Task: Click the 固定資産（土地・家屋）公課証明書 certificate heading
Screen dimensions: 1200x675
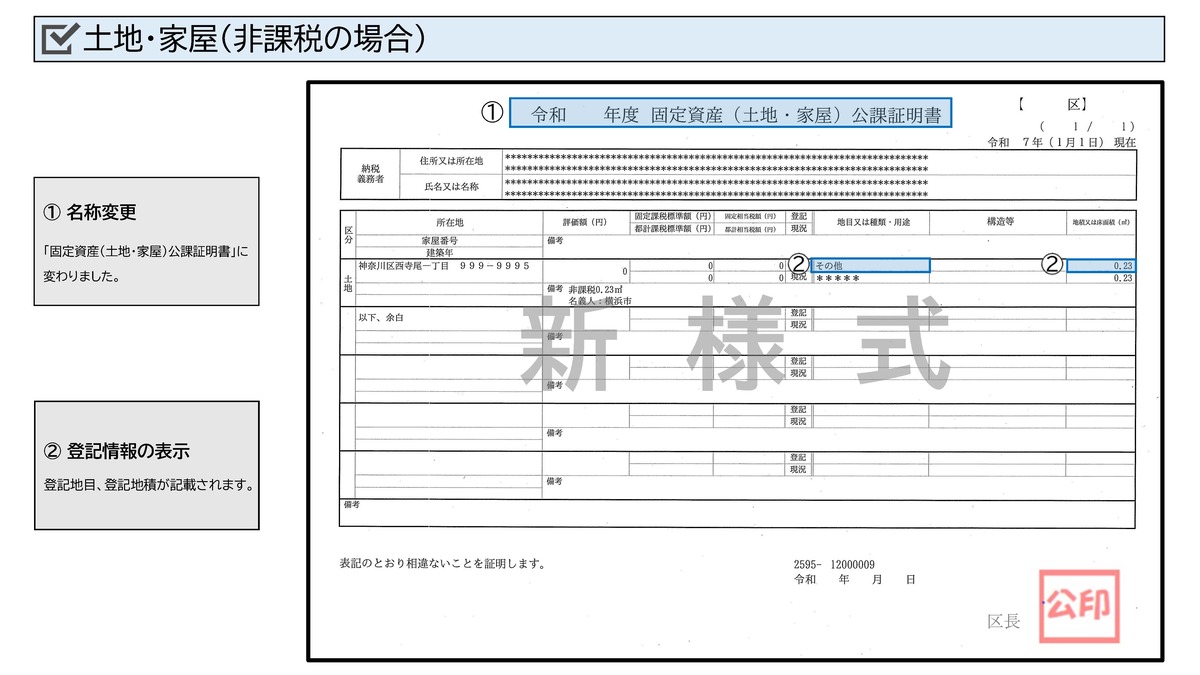Action: 732,113
